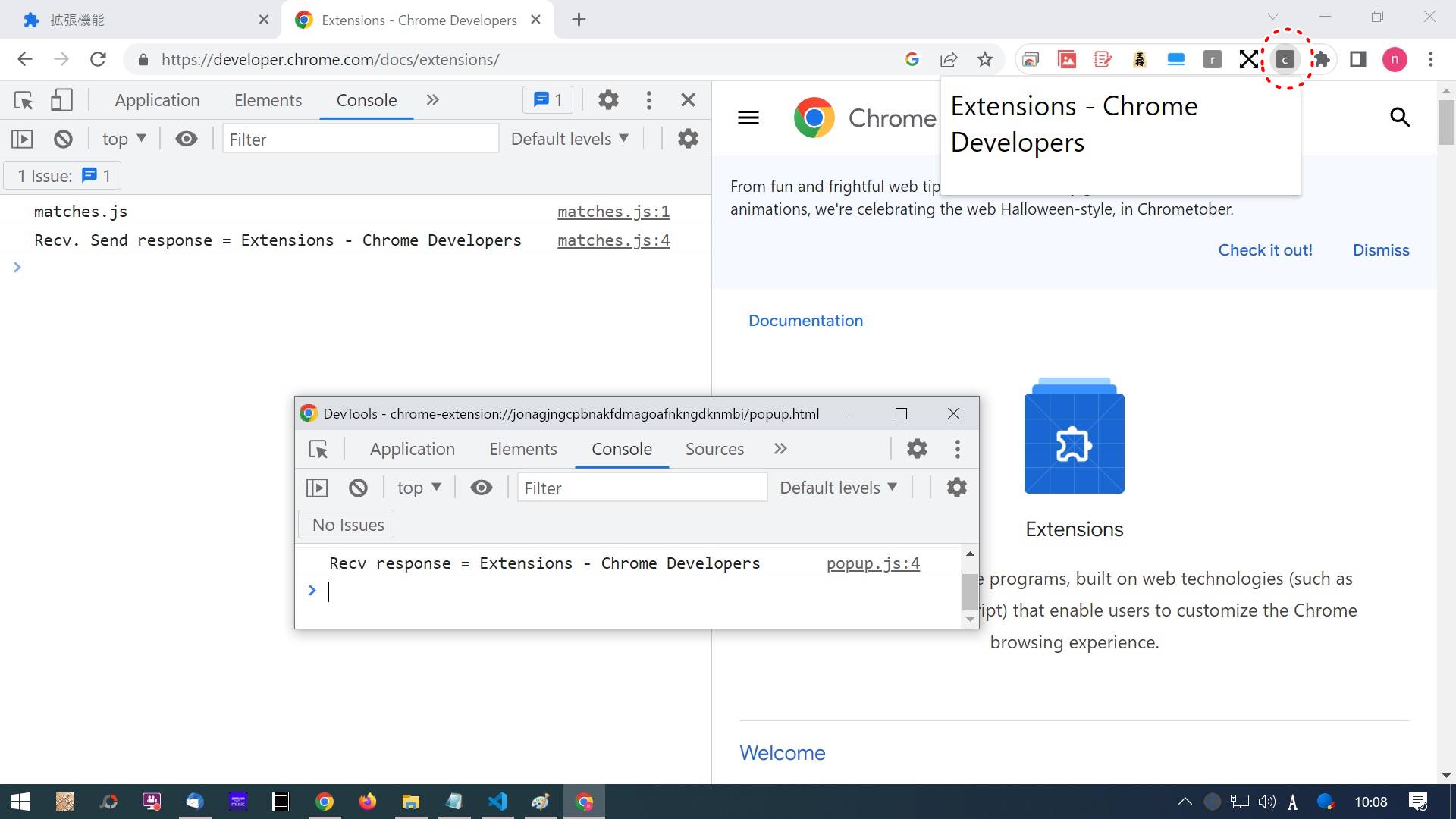Focus the Filter field in docked DevTools console
The width and height of the screenshot is (1456, 819).
point(361,139)
